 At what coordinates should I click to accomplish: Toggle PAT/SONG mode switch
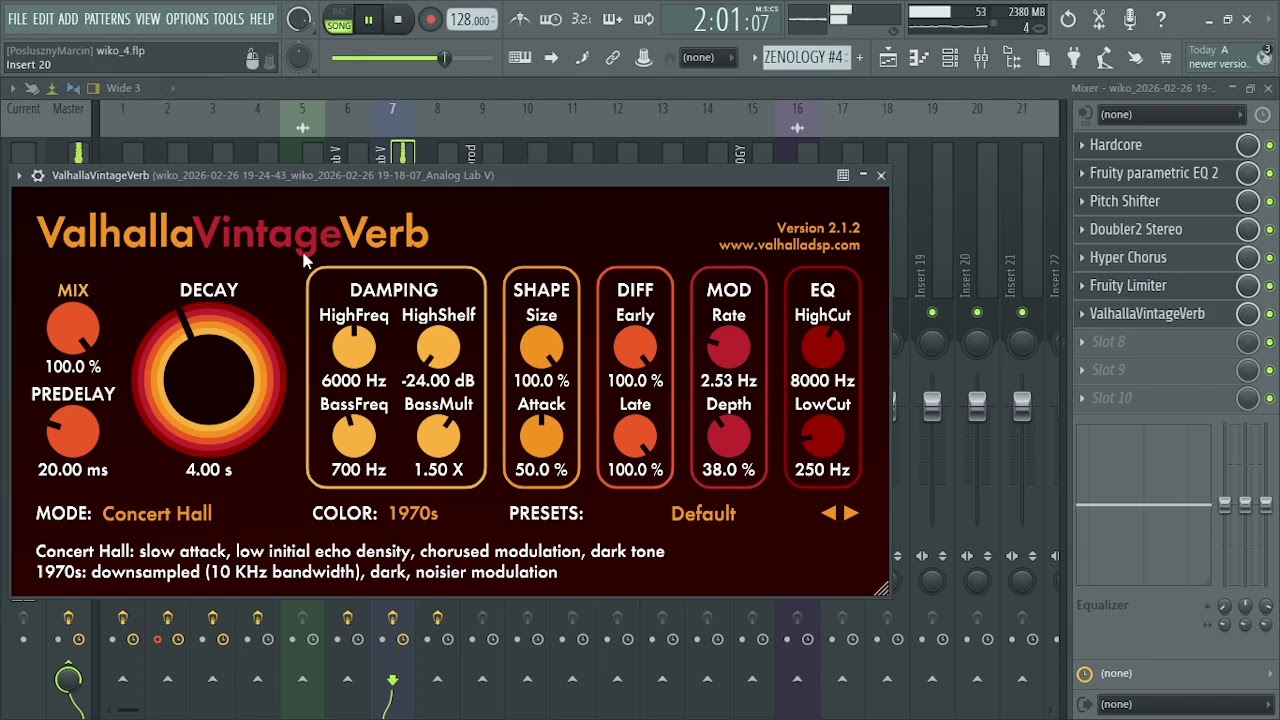pos(339,20)
